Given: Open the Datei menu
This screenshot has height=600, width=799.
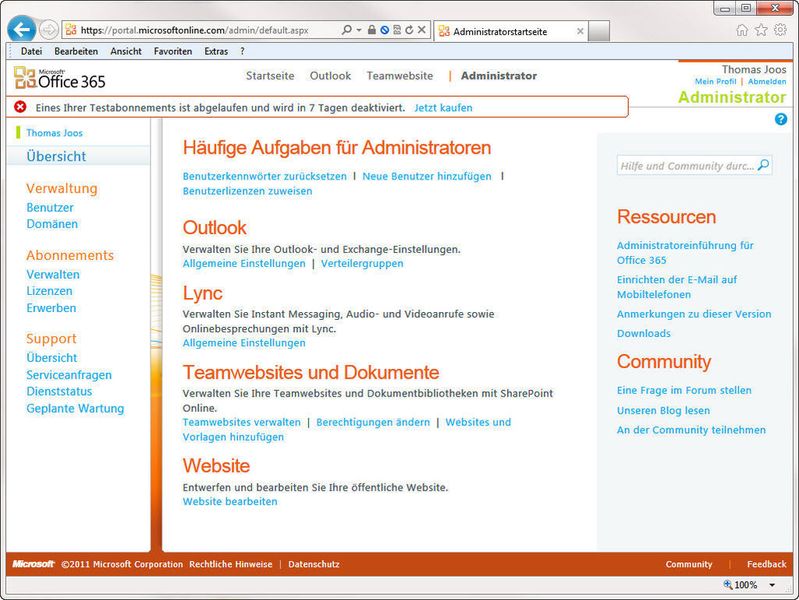Looking at the screenshot, I should pos(32,51).
